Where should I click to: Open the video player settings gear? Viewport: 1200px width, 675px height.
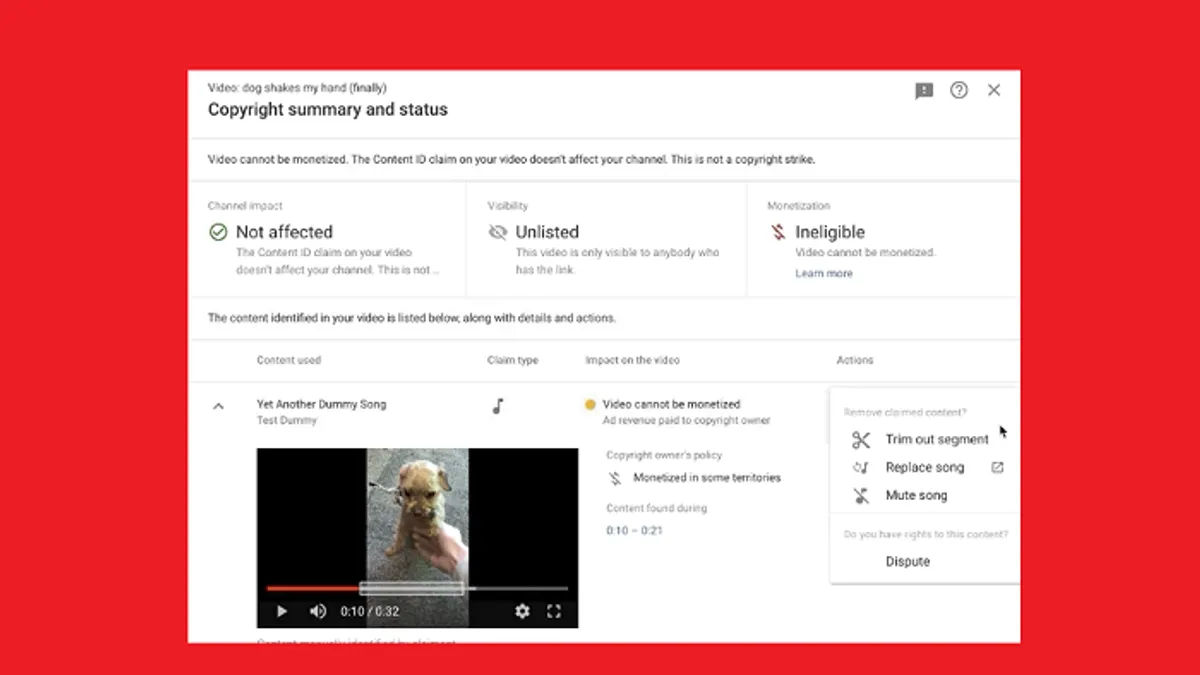(x=522, y=611)
